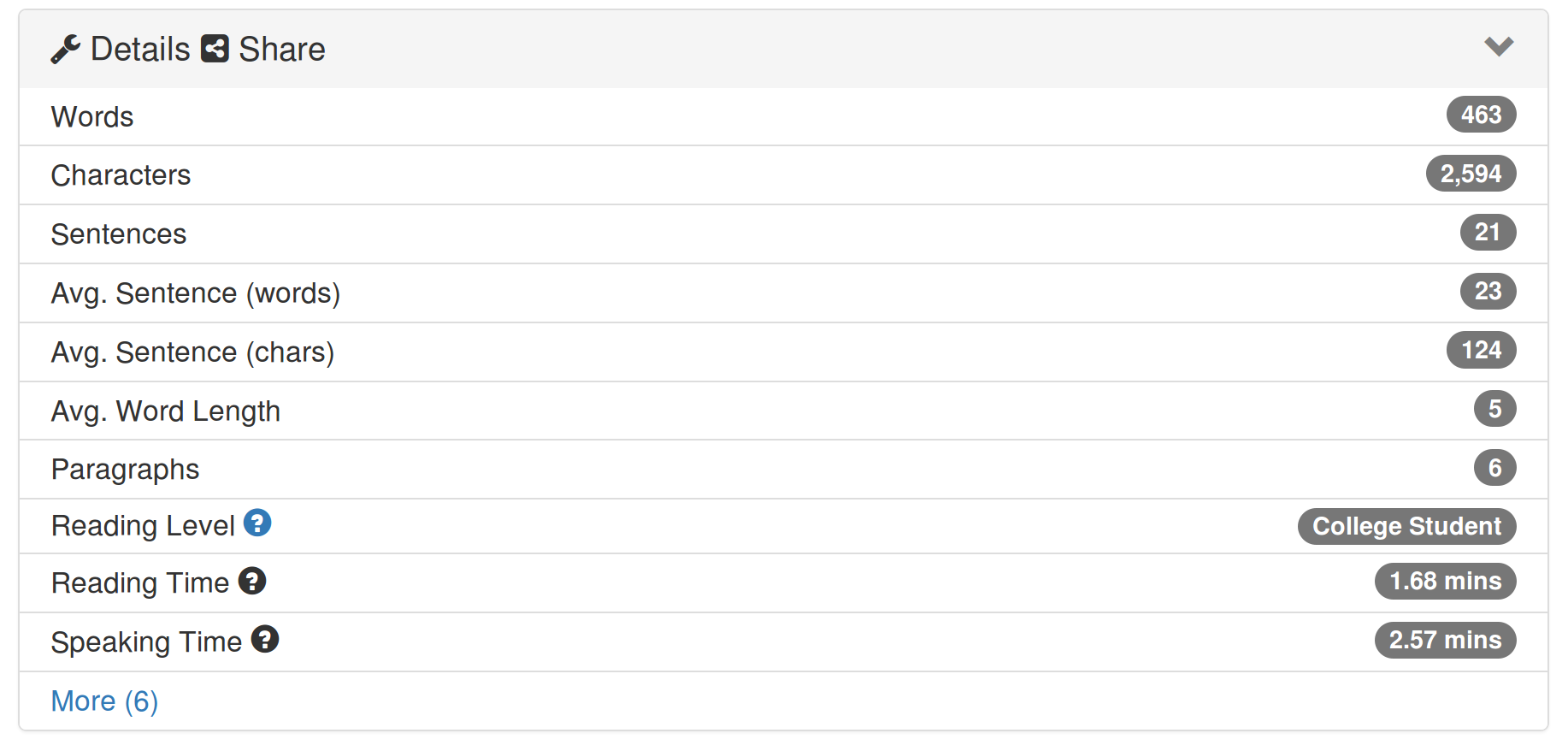
Task: Click the 1.68 mins reading time badge
Action: pos(1446,581)
